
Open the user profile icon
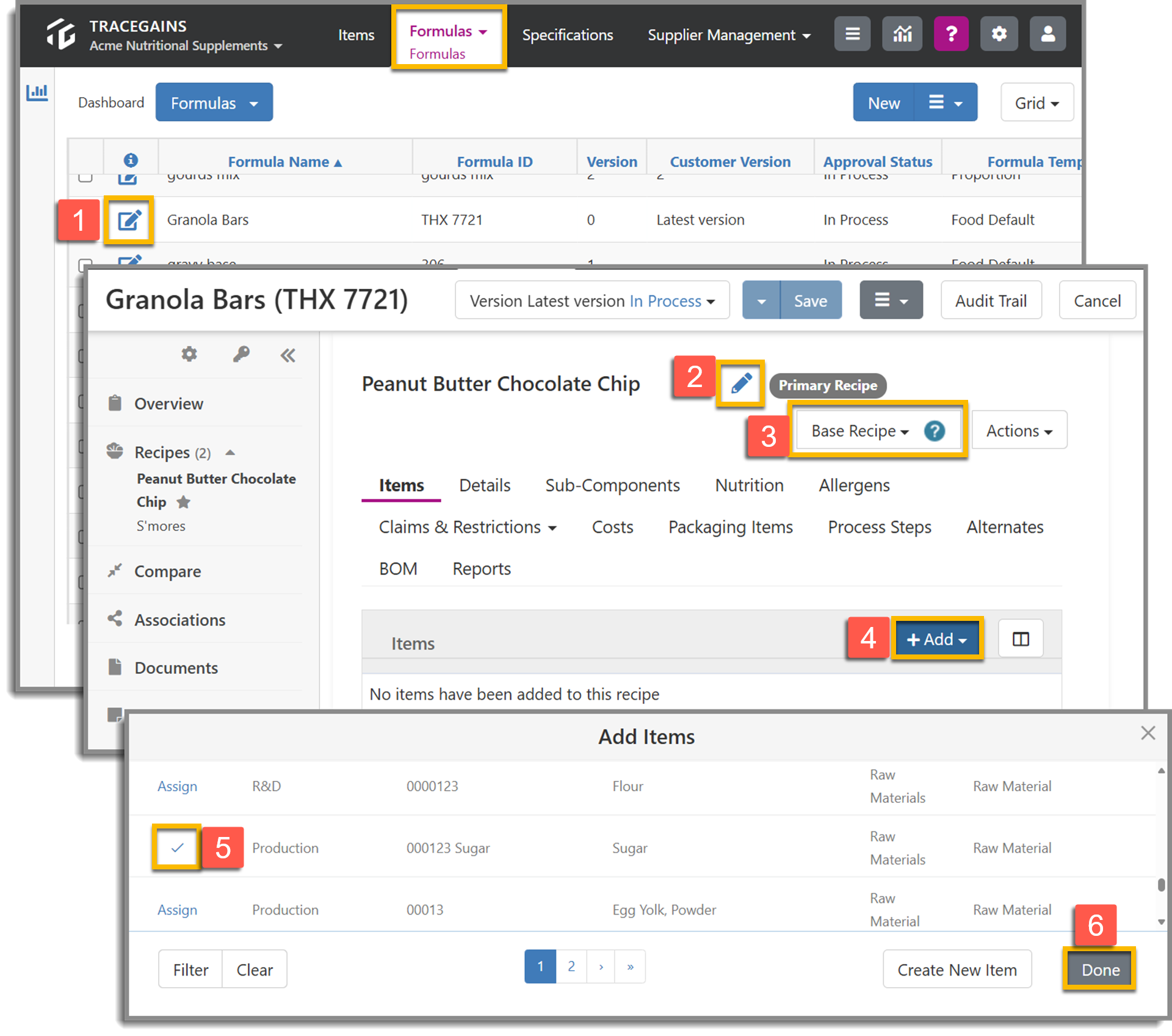1047,34
